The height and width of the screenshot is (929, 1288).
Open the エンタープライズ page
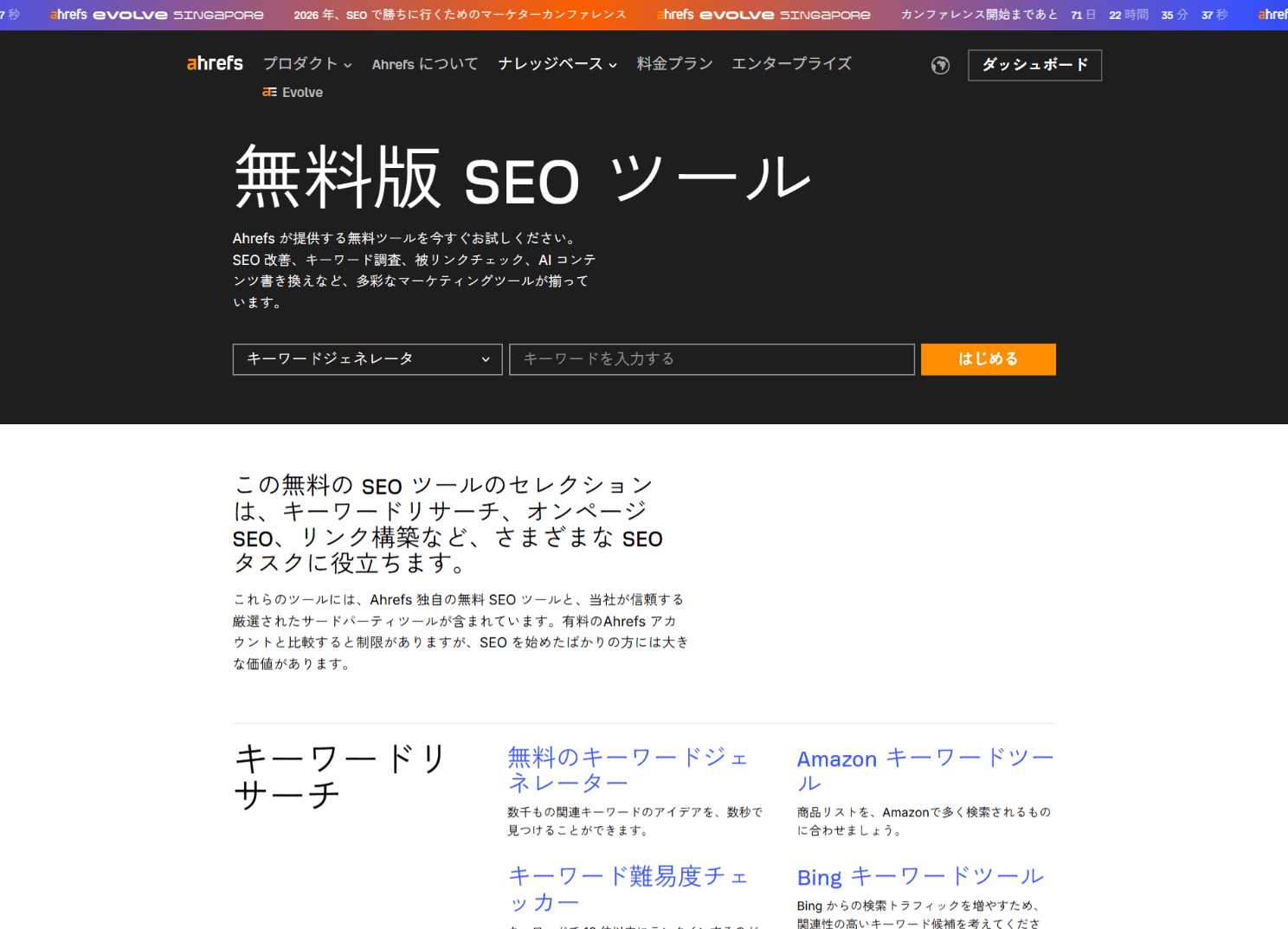(x=791, y=64)
